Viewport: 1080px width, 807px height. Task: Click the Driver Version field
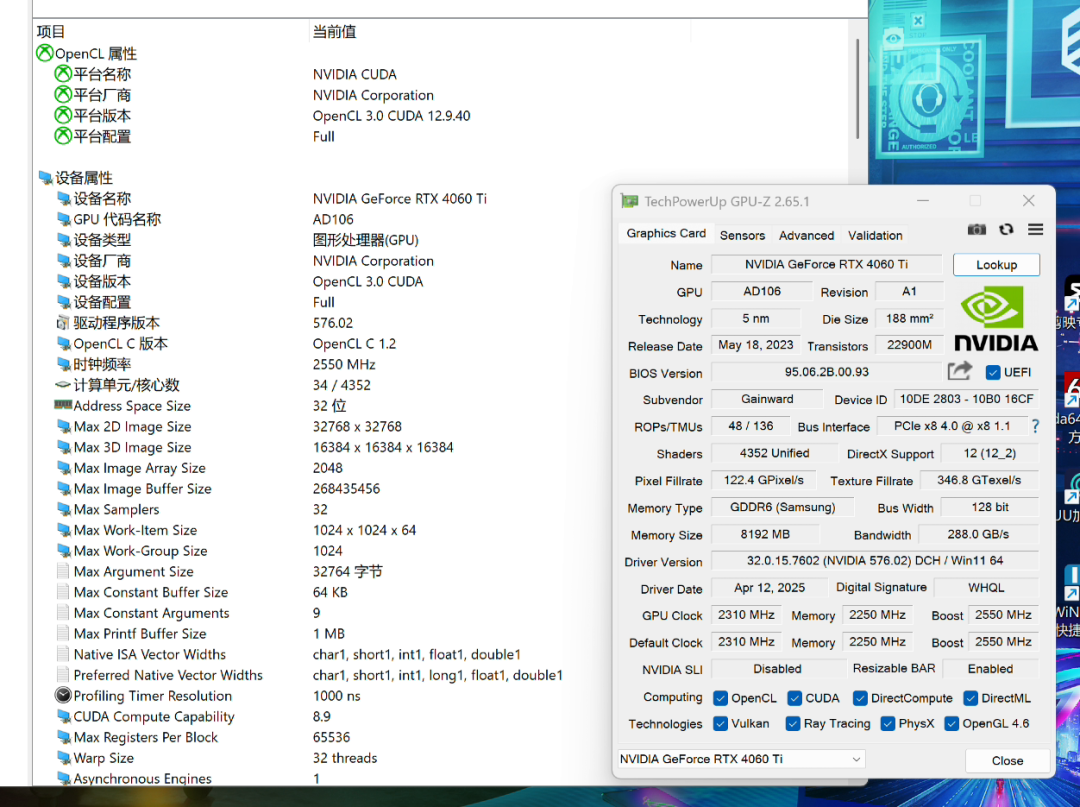[x=875, y=560]
